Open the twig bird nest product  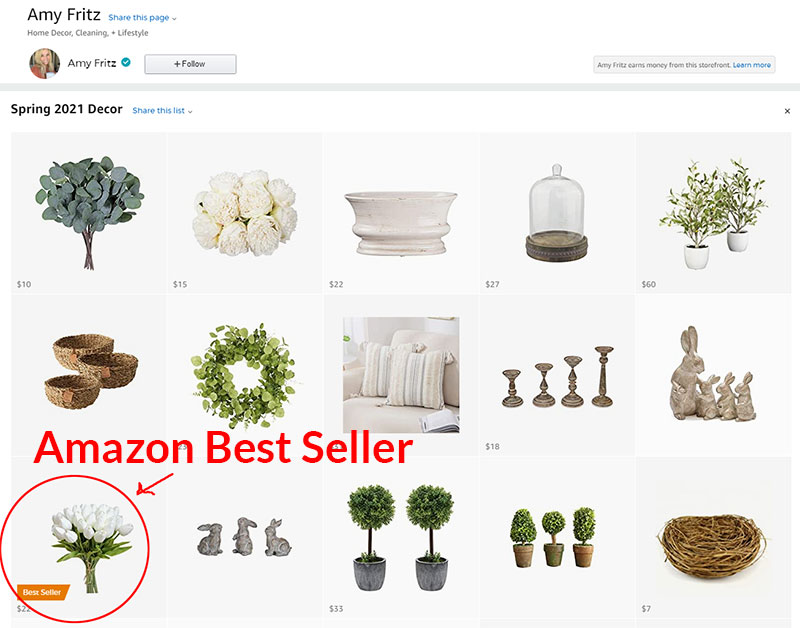click(x=713, y=537)
